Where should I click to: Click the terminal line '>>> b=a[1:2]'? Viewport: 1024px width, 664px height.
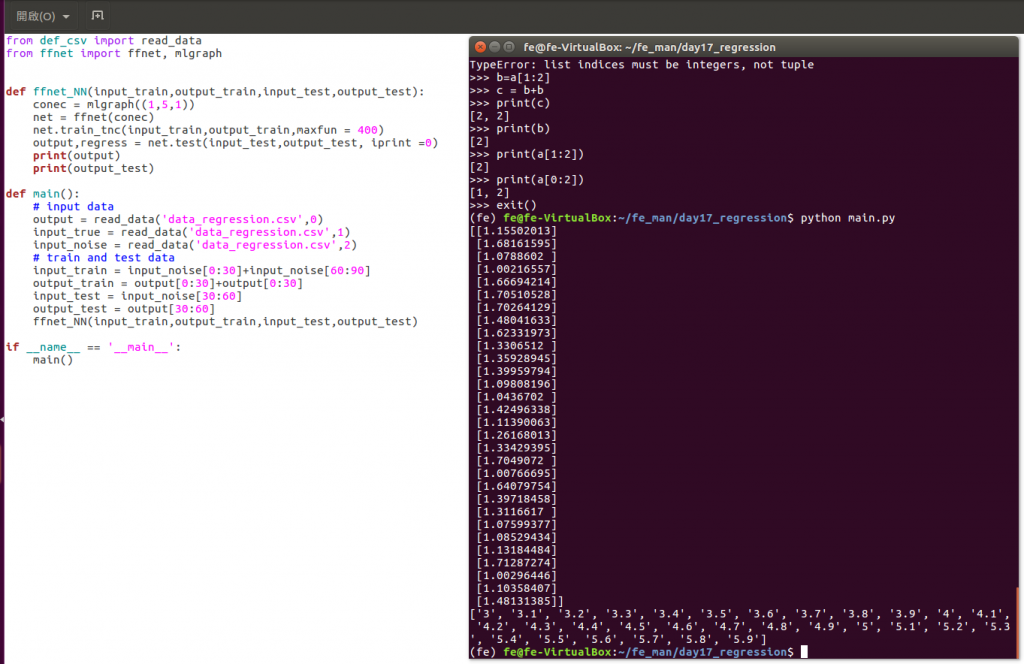pos(510,78)
